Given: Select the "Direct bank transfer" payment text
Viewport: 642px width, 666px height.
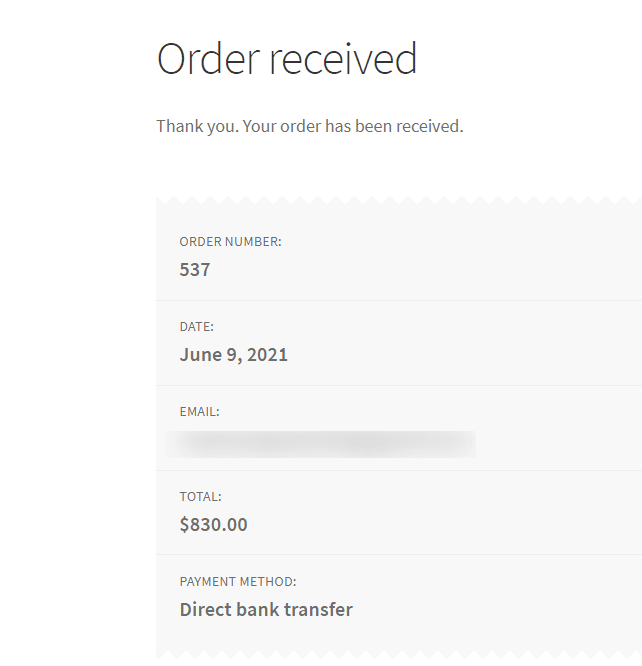Looking at the screenshot, I should [x=266, y=610].
